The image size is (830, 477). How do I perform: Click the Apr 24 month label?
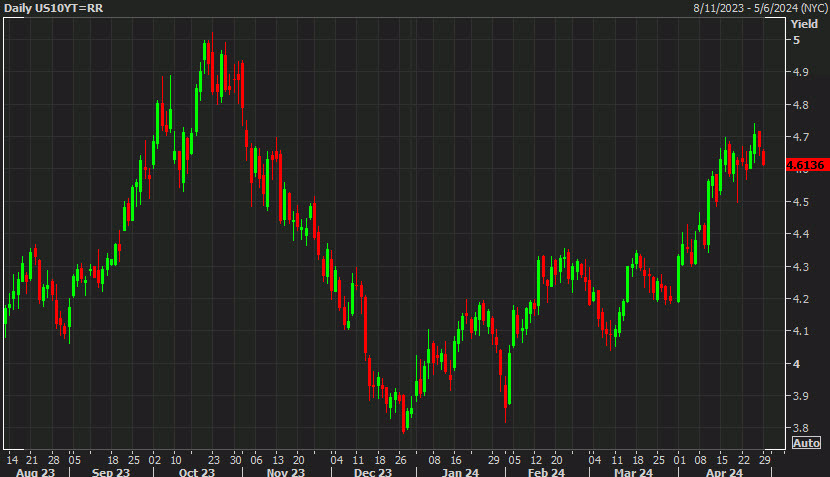(x=724, y=472)
